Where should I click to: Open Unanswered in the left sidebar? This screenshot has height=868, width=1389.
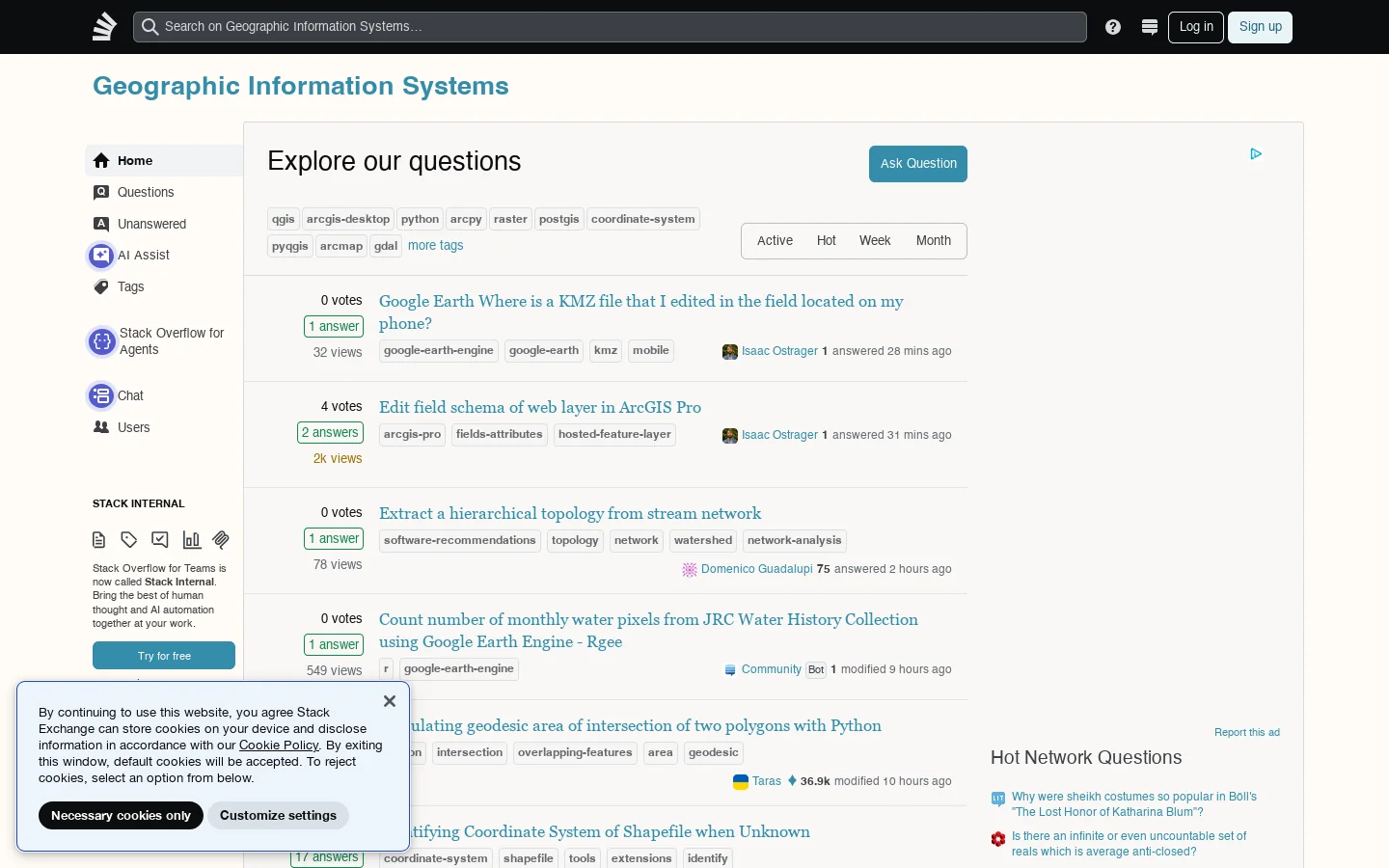click(164, 224)
